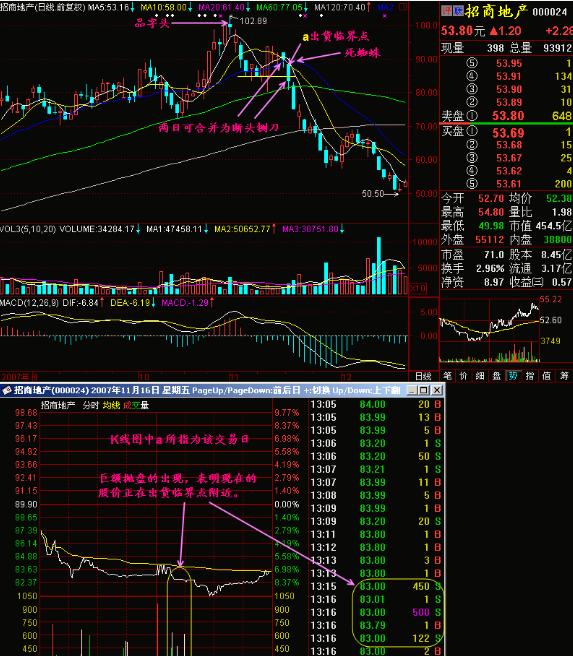Click the 换手 2.96% value
The width and height of the screenshot is (573, 656).
tap(490, 269)
